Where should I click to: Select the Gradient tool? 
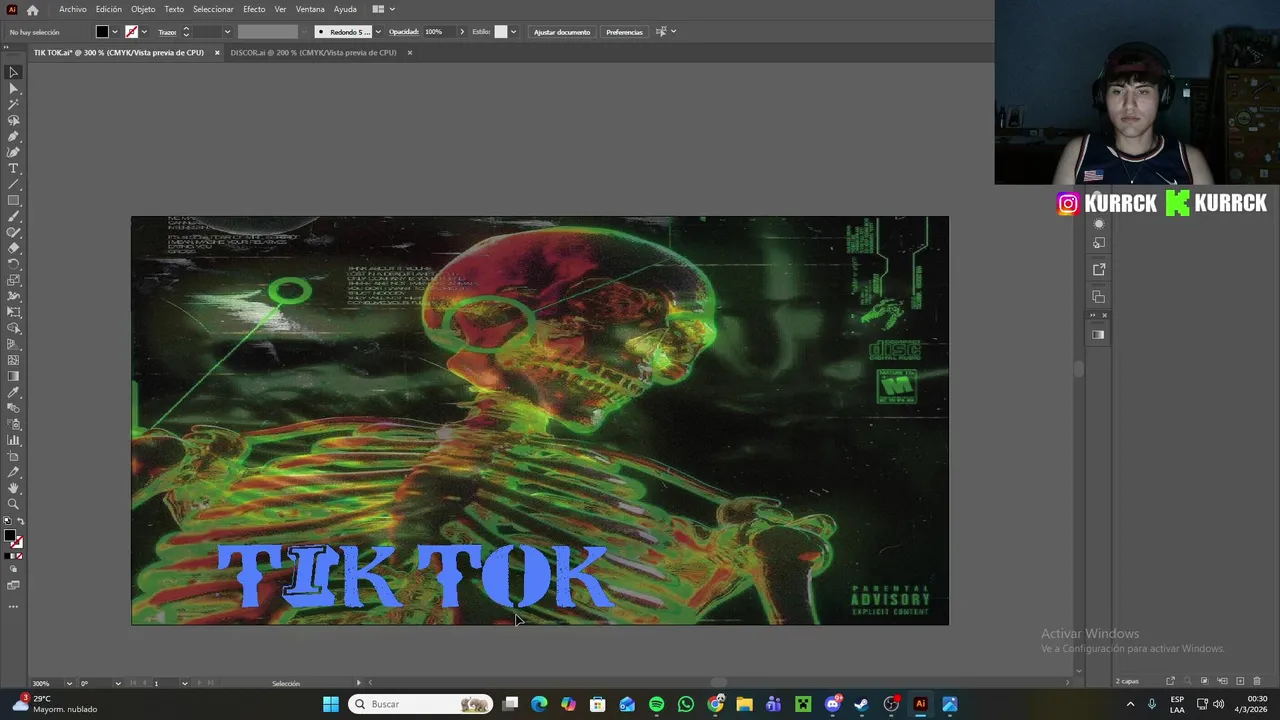point(13,376)
